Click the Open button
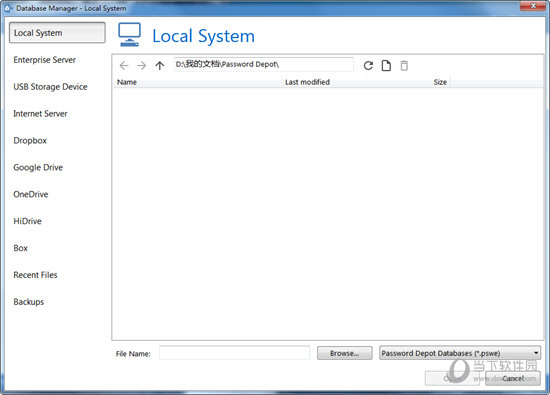Image resolution: width=550 pixels, height=395 pixels. coord(452,379)
